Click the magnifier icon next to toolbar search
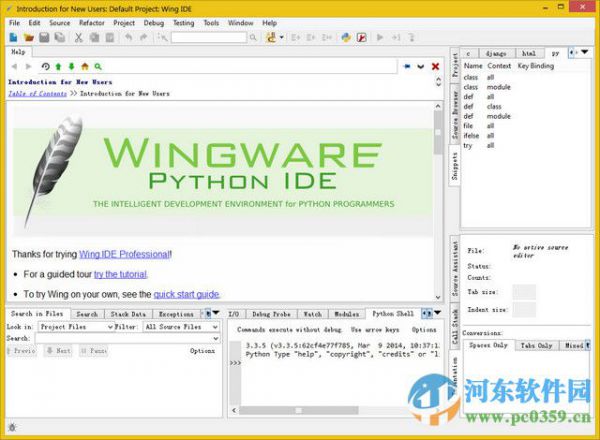This screenshot has height=440, width=600. 253,37
